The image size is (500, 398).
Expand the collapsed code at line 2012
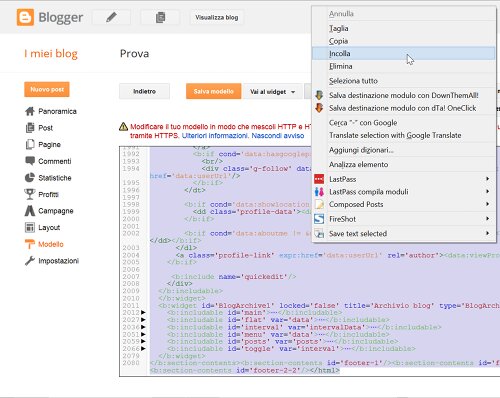tap(143, 312)
